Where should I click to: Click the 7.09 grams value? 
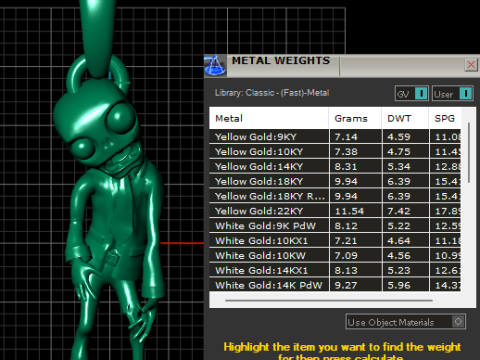(346, 256)
